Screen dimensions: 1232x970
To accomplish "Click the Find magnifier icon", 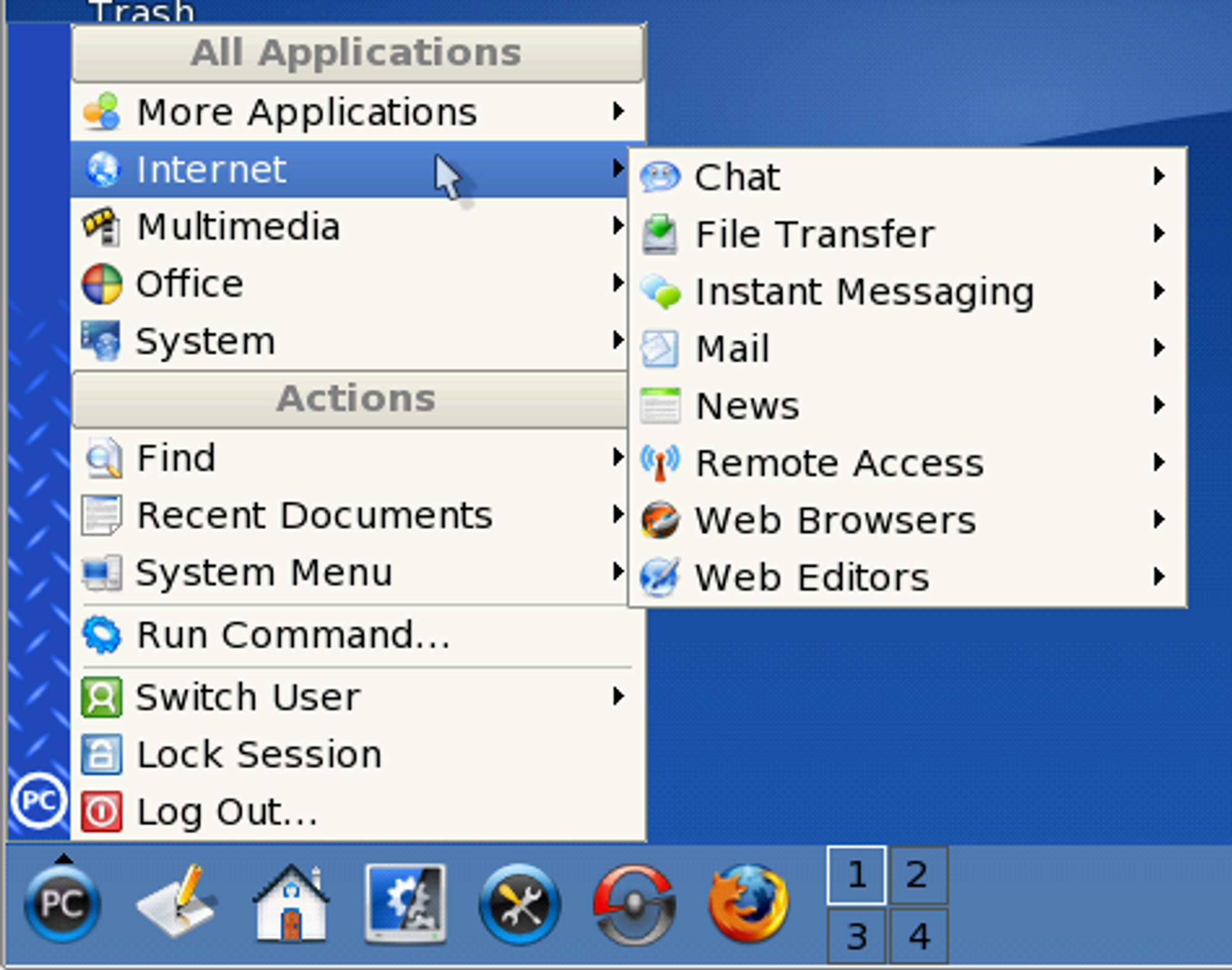I will tap(103, 458).
